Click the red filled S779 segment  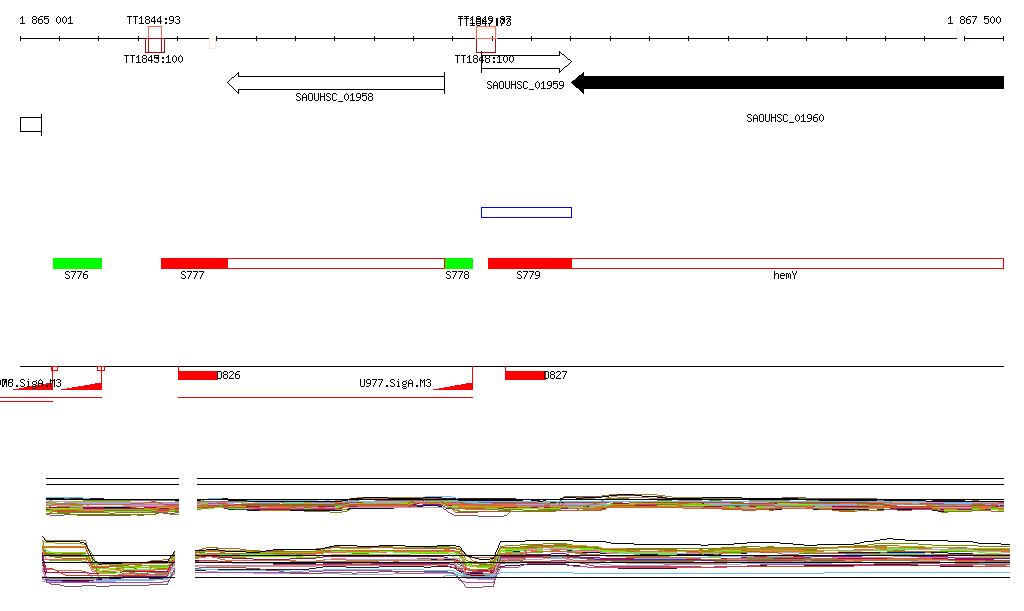pos(530,264)
